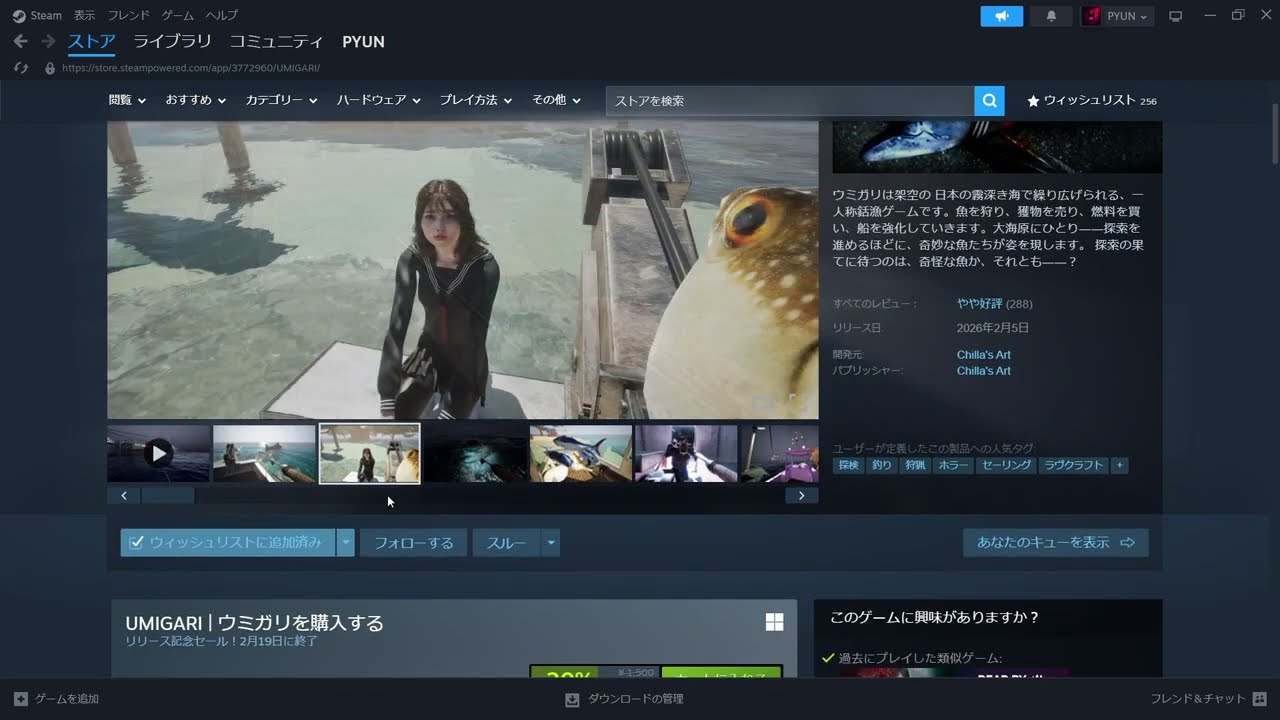This screenshot has width=1280, height=720.
Task: Open the カテゴリー dropdown menu
Action: click(281, 100)
